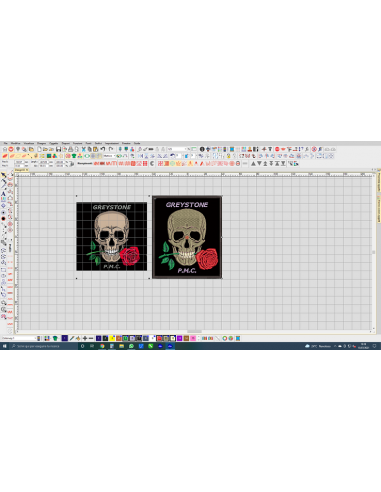Open the weather widget on the taskbar

(x=318, y=346)
